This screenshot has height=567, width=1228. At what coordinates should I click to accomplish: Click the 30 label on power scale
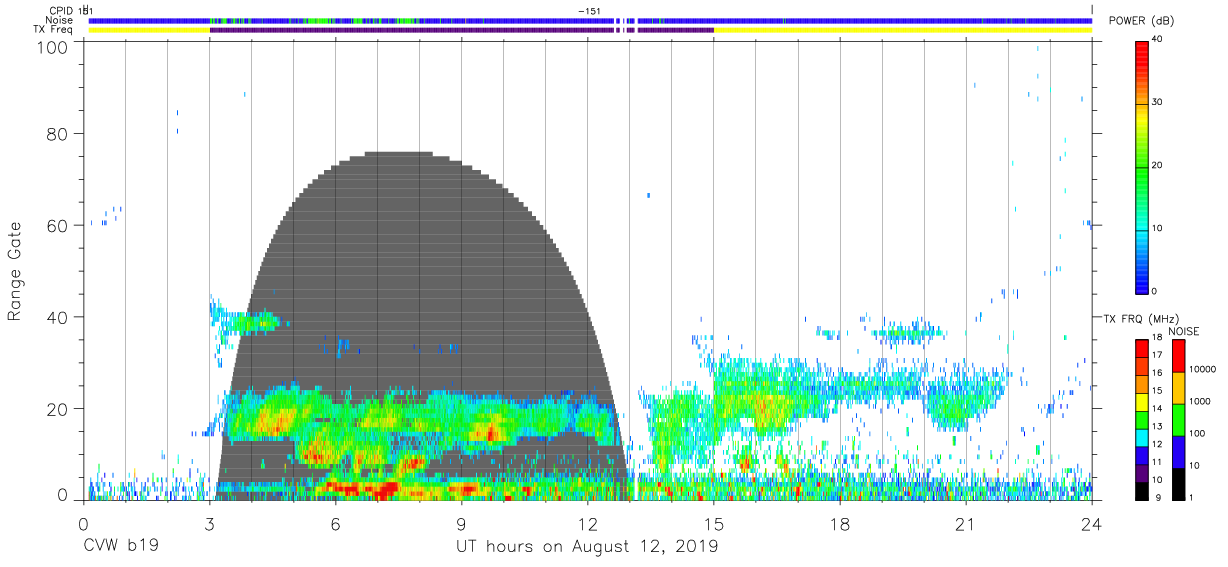coord(1157,103)
